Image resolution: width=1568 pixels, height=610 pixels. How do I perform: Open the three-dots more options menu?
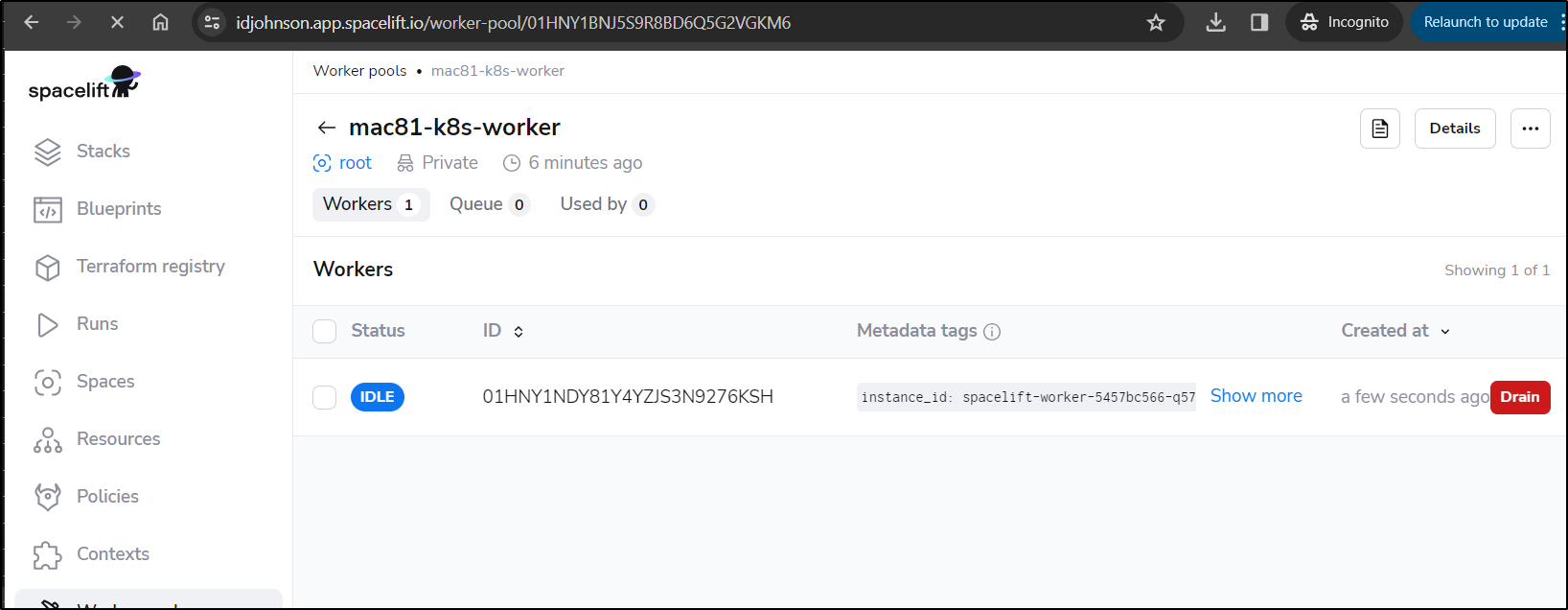click(1530, 129)
